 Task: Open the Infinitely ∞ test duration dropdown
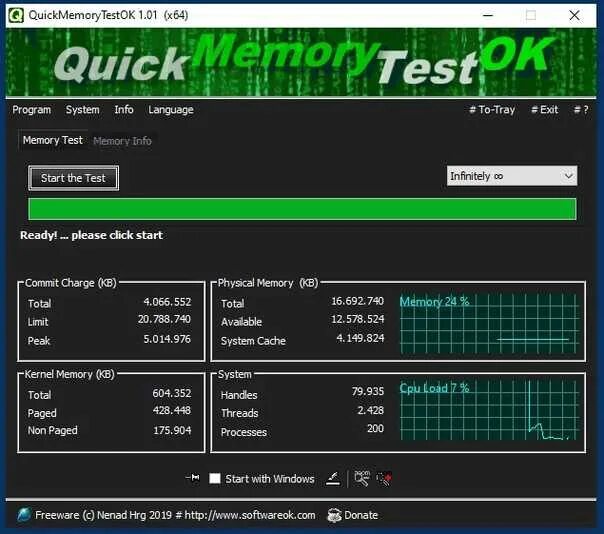point(512,176)
